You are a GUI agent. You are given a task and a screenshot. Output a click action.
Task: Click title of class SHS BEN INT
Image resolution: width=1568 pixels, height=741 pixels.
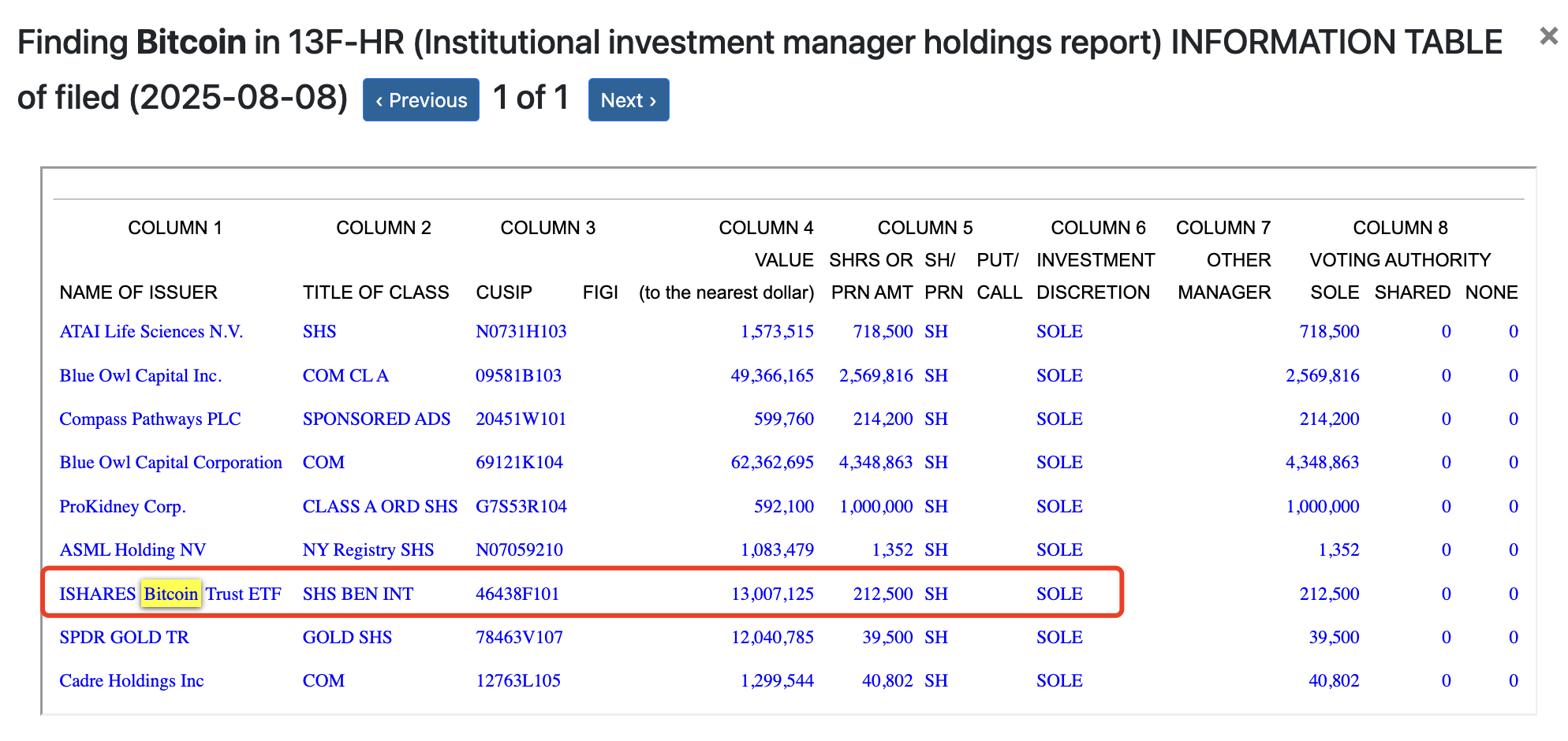click(358, 594)
